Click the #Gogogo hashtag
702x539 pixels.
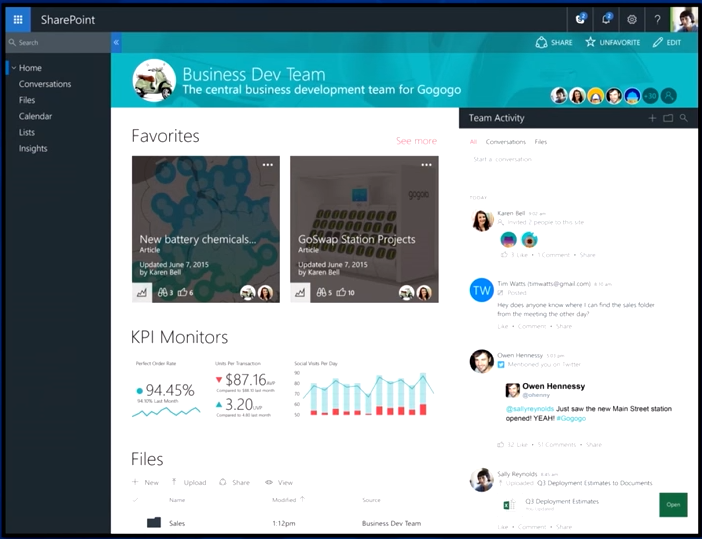pyautogui.click(x=571, y=419)
